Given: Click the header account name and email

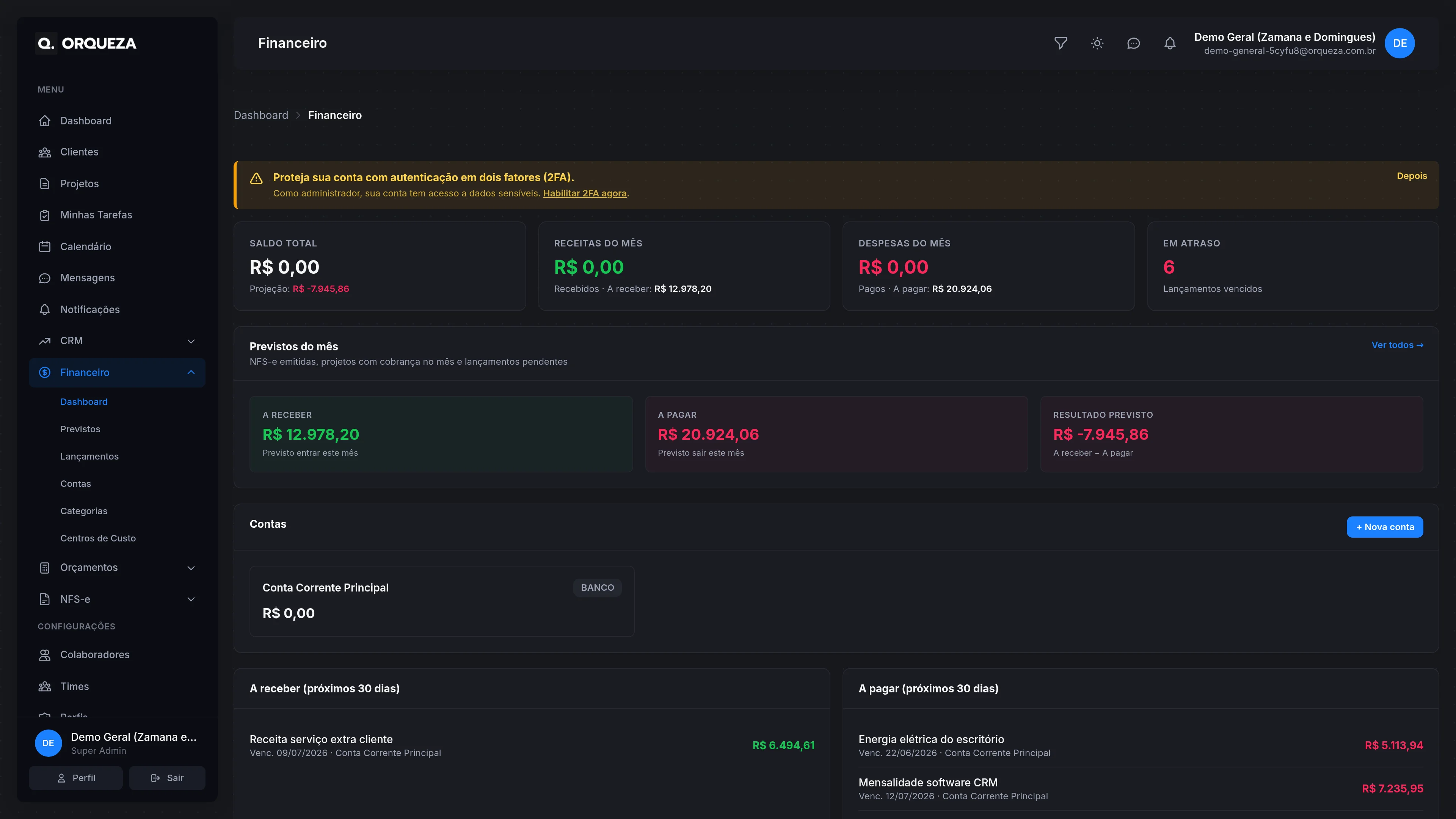Looking at the screenshot, I should coord(1285,44).
